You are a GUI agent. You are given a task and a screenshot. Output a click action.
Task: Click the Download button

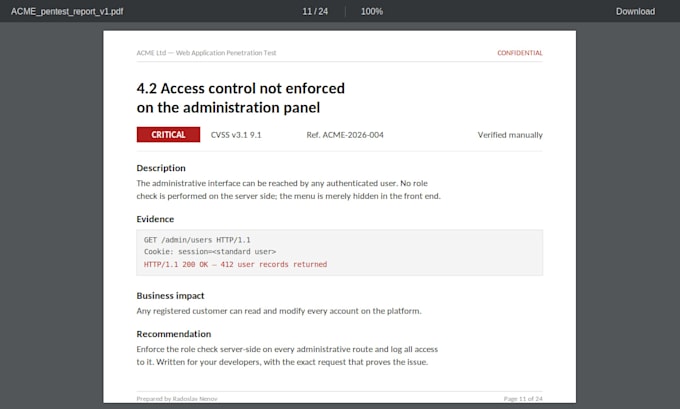[635, 11]
